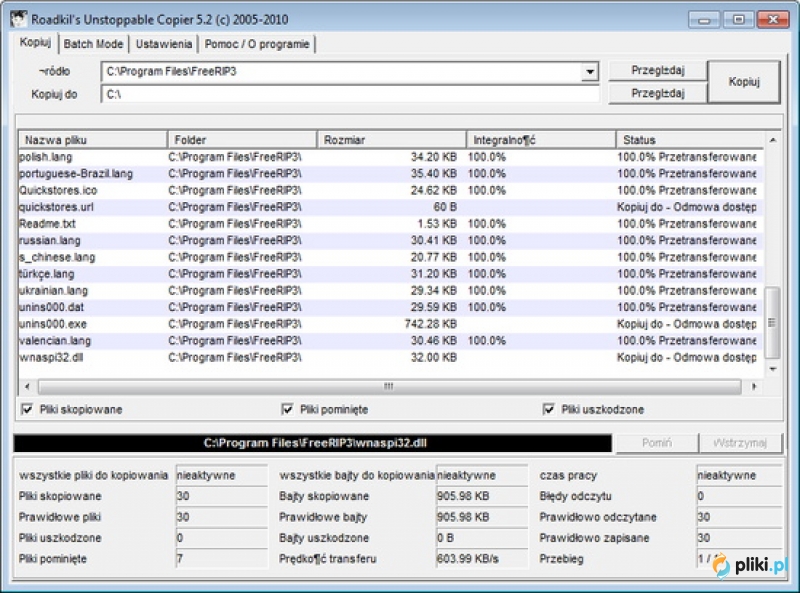Minimize the Unstoppable Copier window
The height and width of the screenshot is (593, 800).
pos(705,20)
